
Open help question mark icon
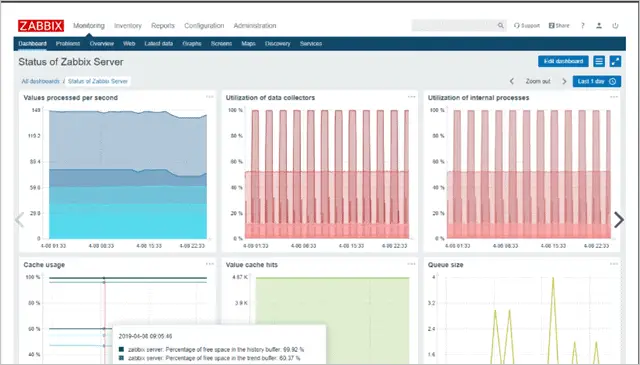(x=582, y=26)
